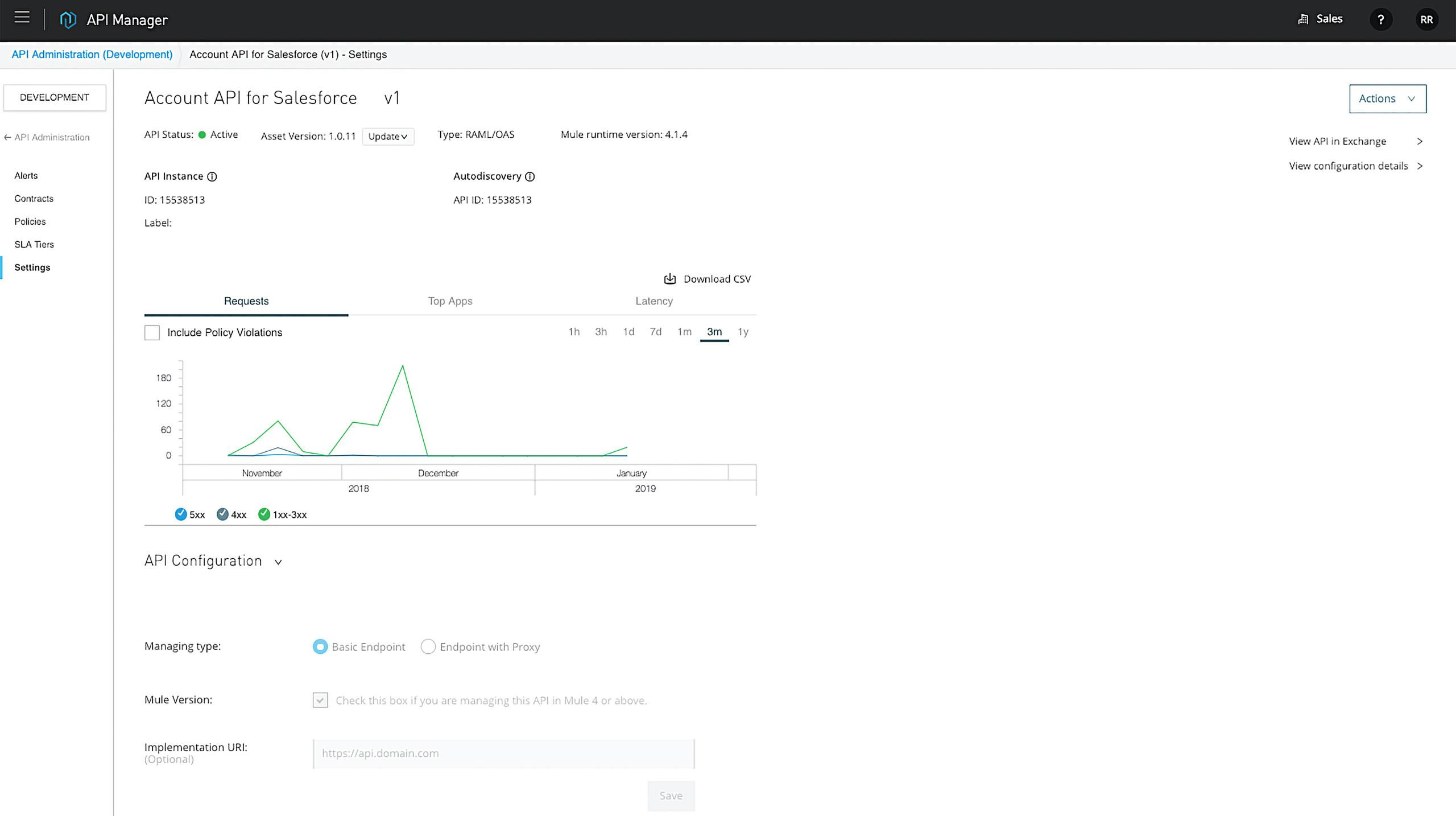
Task: Open Policies in the sidebar
Action: click(30, 221)
